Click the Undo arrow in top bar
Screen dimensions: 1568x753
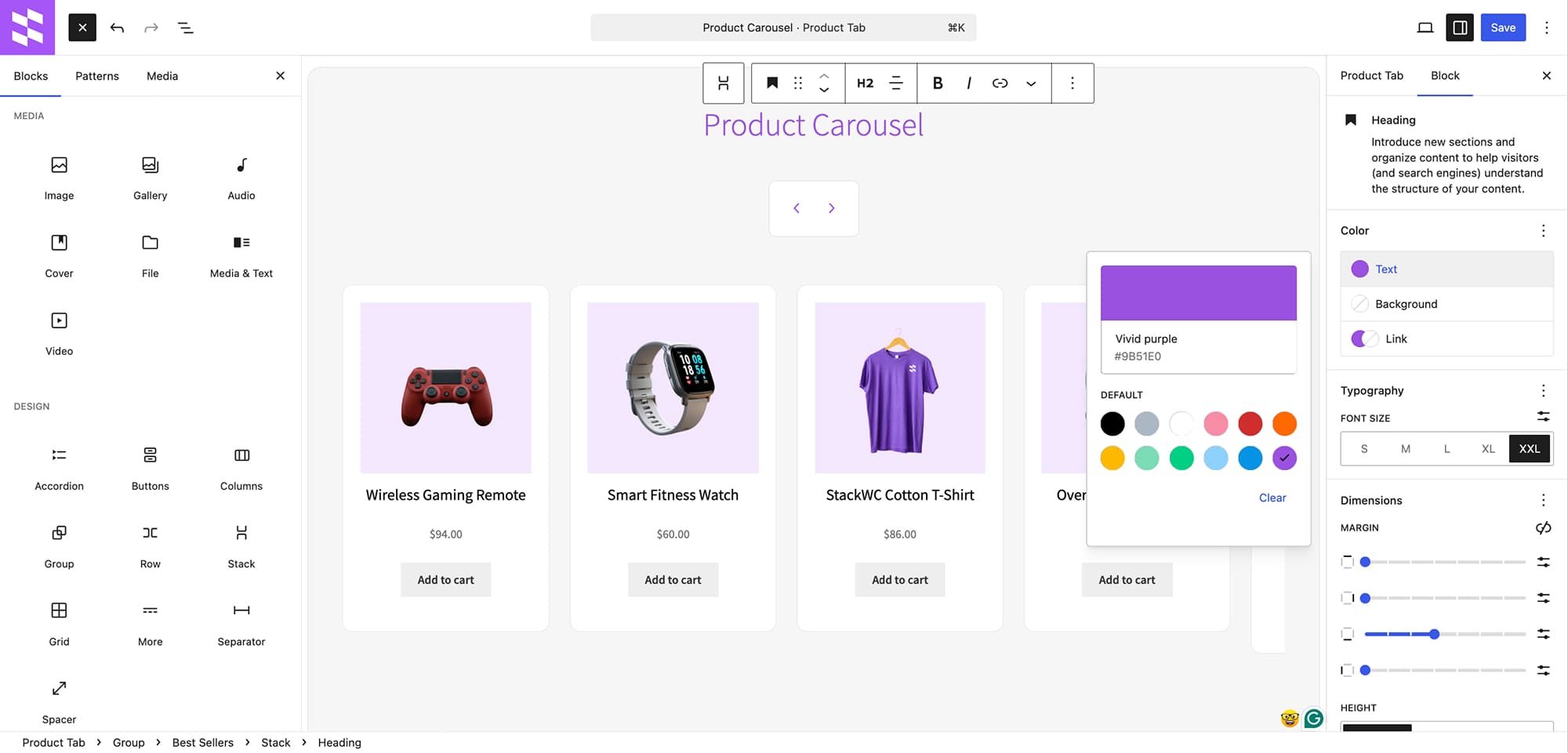pos(117,27)
